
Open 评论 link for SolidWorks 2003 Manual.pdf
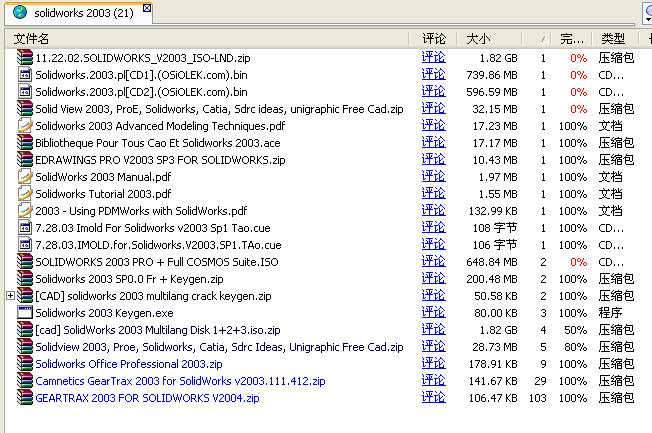(433, 177)
